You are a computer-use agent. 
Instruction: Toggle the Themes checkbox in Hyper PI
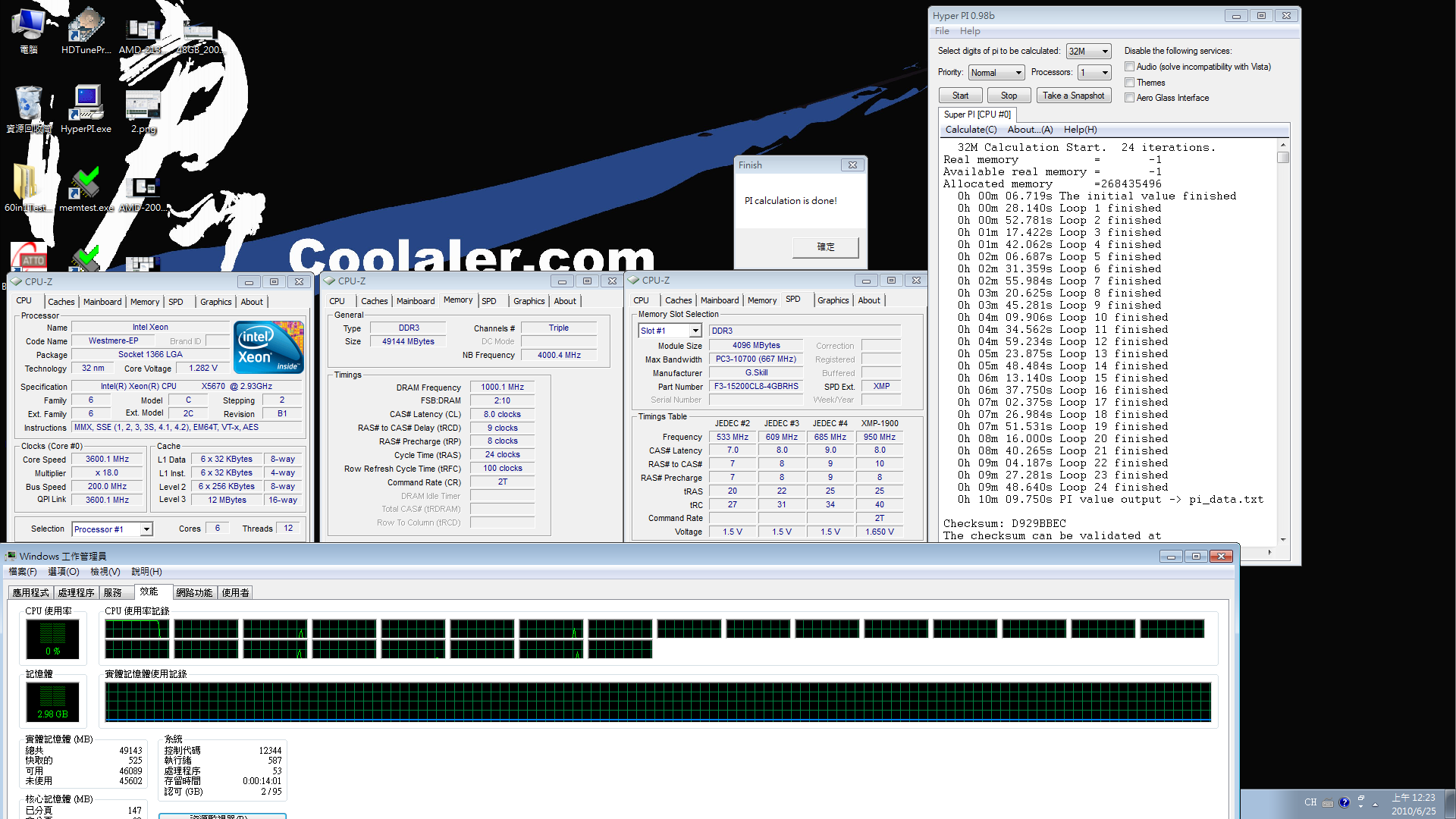click(x=1130, y=82)
